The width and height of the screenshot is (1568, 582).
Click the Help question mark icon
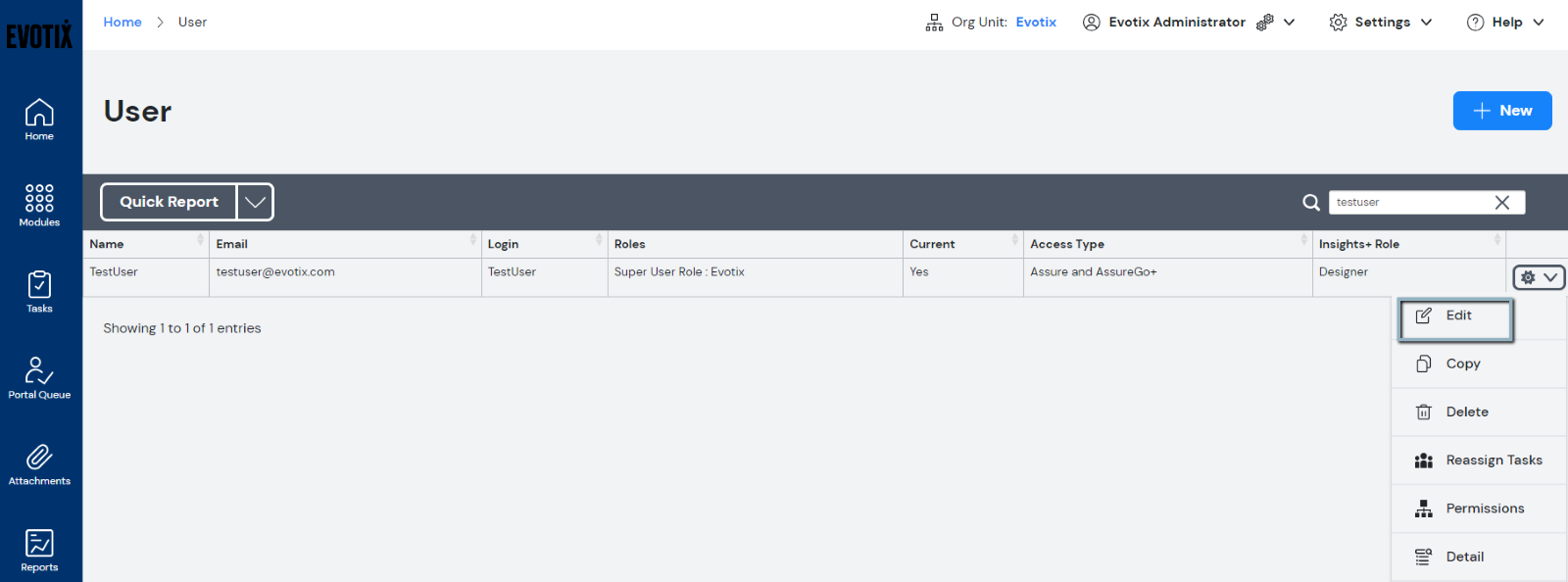pos(1475,23)
